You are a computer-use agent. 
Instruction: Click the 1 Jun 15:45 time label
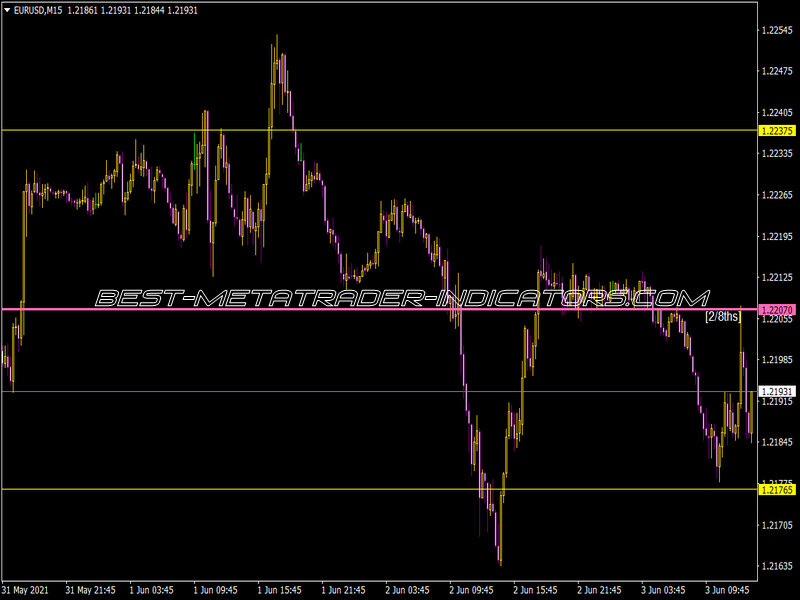[x=280, y=590]
